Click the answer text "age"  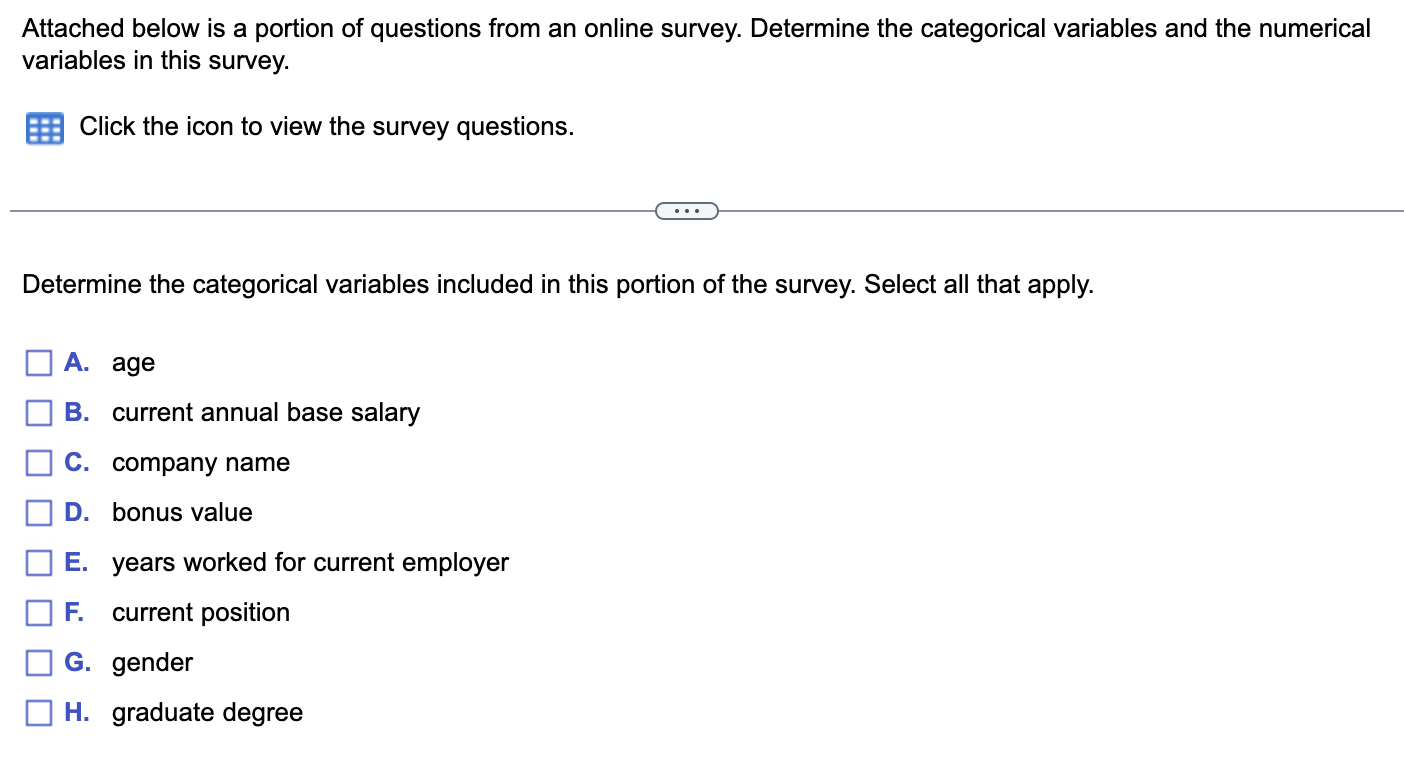tap(133, 362)
